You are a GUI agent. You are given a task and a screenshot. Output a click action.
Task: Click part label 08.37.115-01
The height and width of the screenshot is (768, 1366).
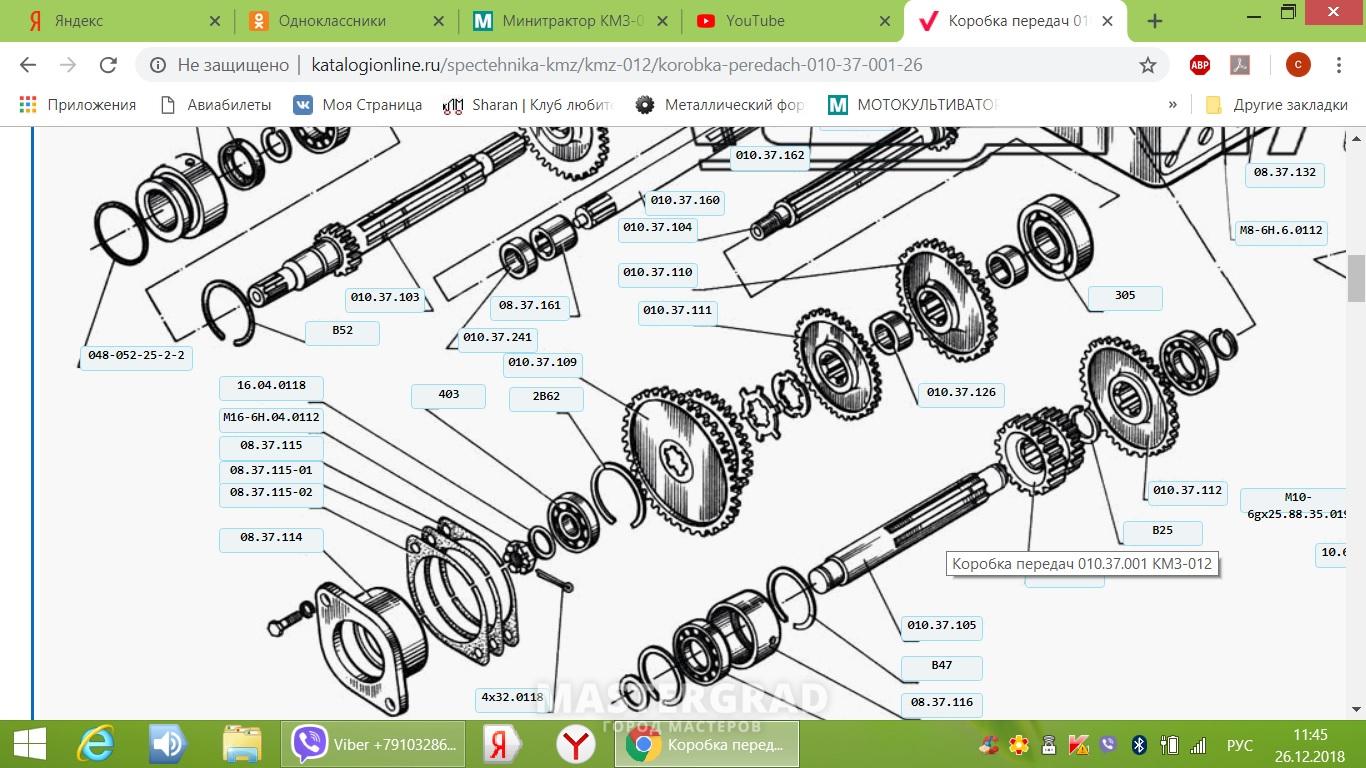[x=271, y=471]
